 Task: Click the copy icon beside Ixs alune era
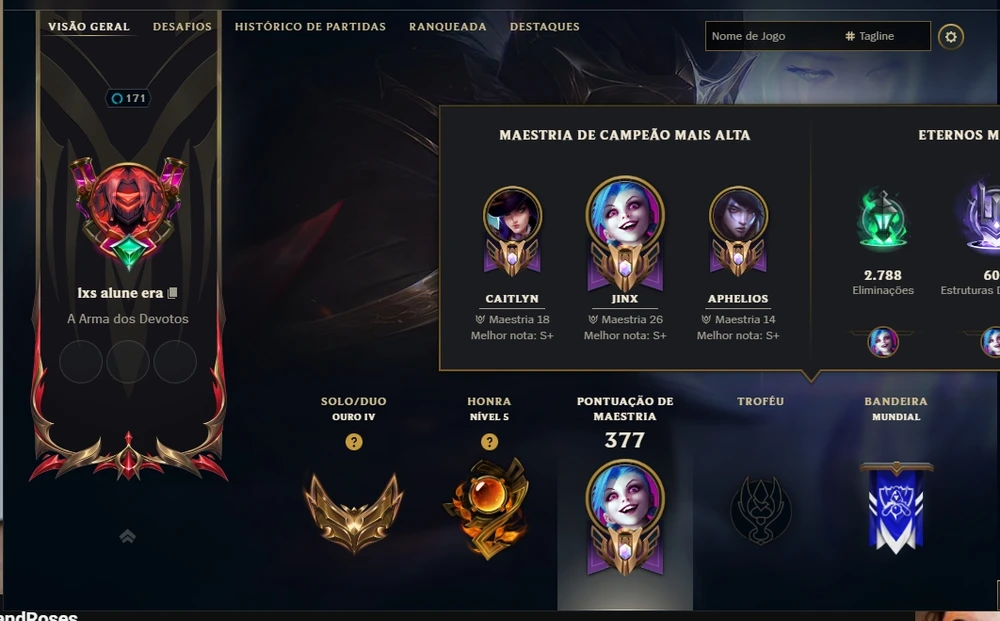pyautogui.click(x=172, y=293)
